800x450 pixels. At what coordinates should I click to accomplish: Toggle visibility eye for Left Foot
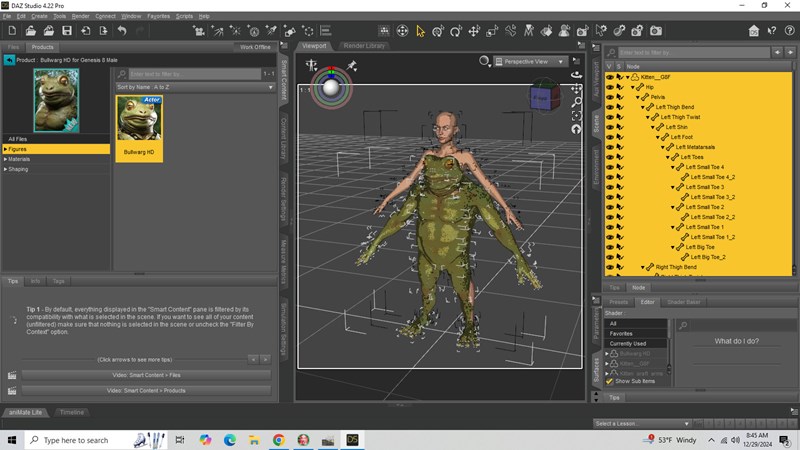[610, 137]
